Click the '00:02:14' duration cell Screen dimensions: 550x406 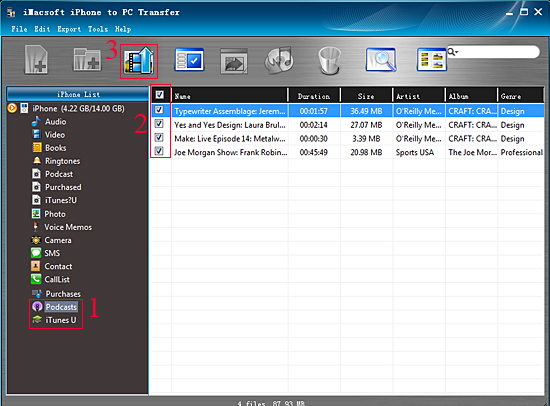[314, 125]
